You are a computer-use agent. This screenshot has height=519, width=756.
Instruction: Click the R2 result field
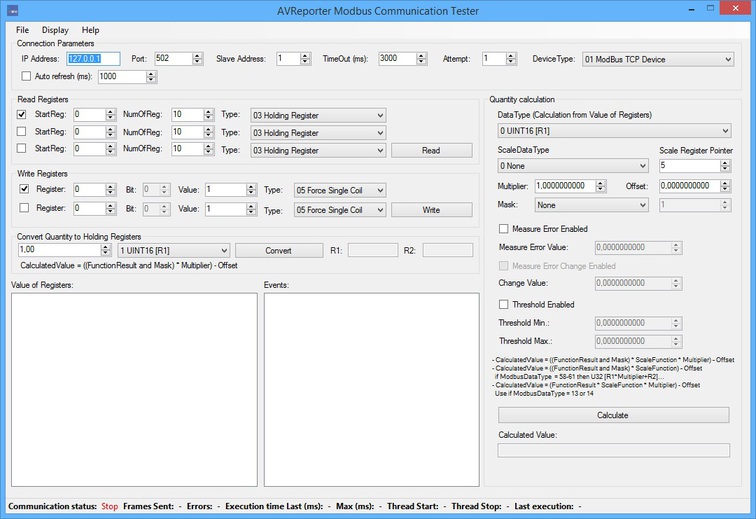coord(448,250)
